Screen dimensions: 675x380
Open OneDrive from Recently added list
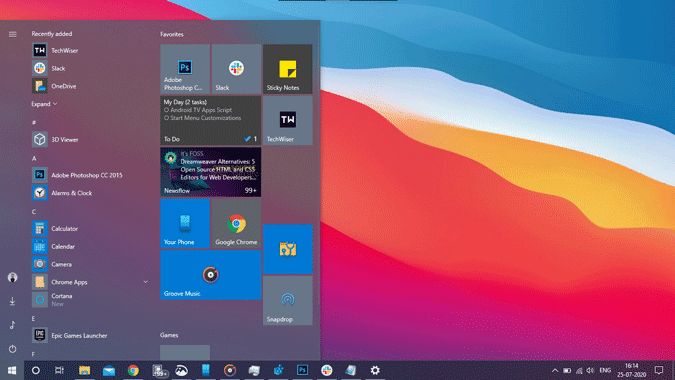pyautogui.click(x=90, y=86)
